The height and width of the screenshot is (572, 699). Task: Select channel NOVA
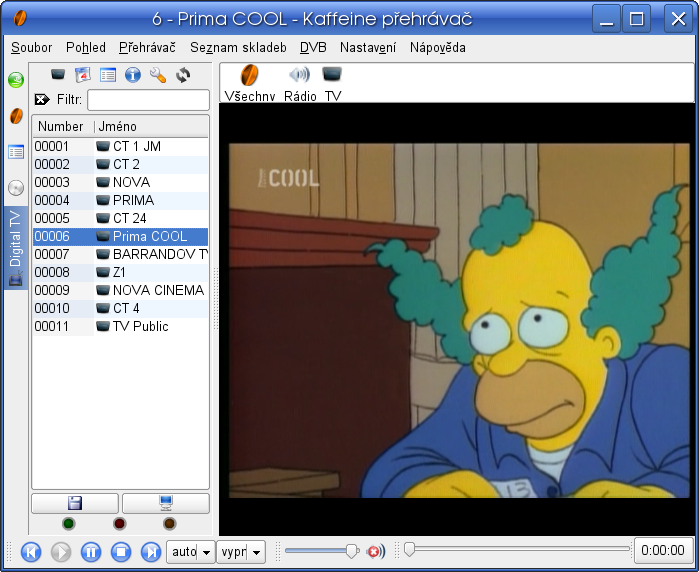[x=120, y=182]
